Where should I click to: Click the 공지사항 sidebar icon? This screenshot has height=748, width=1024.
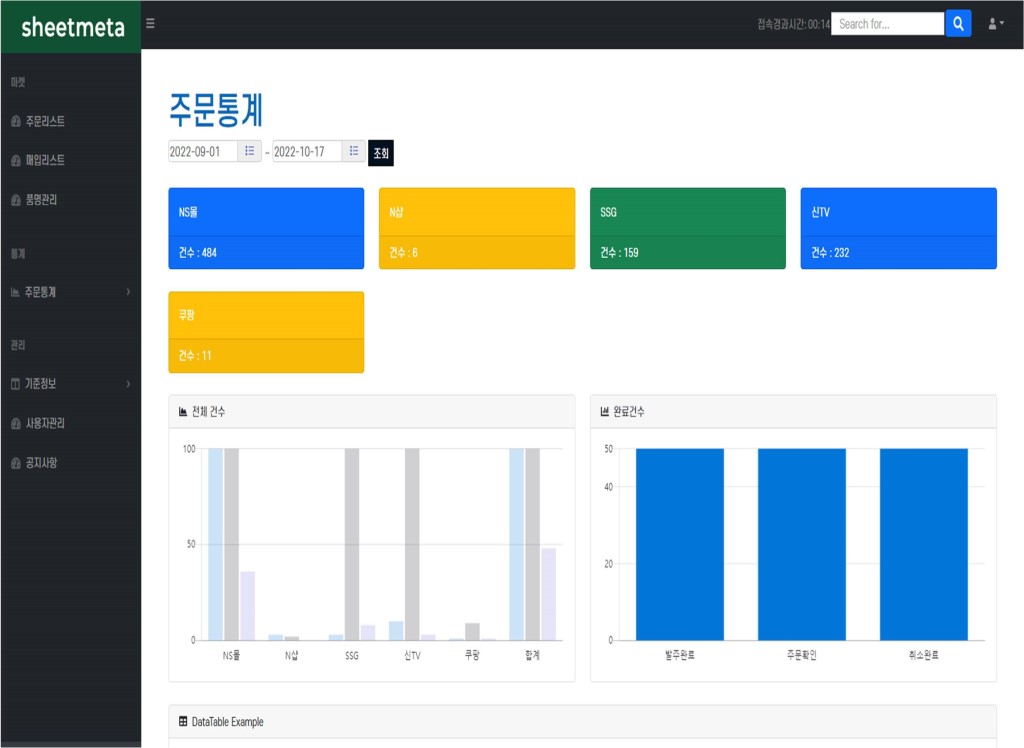tap(16, 464)
